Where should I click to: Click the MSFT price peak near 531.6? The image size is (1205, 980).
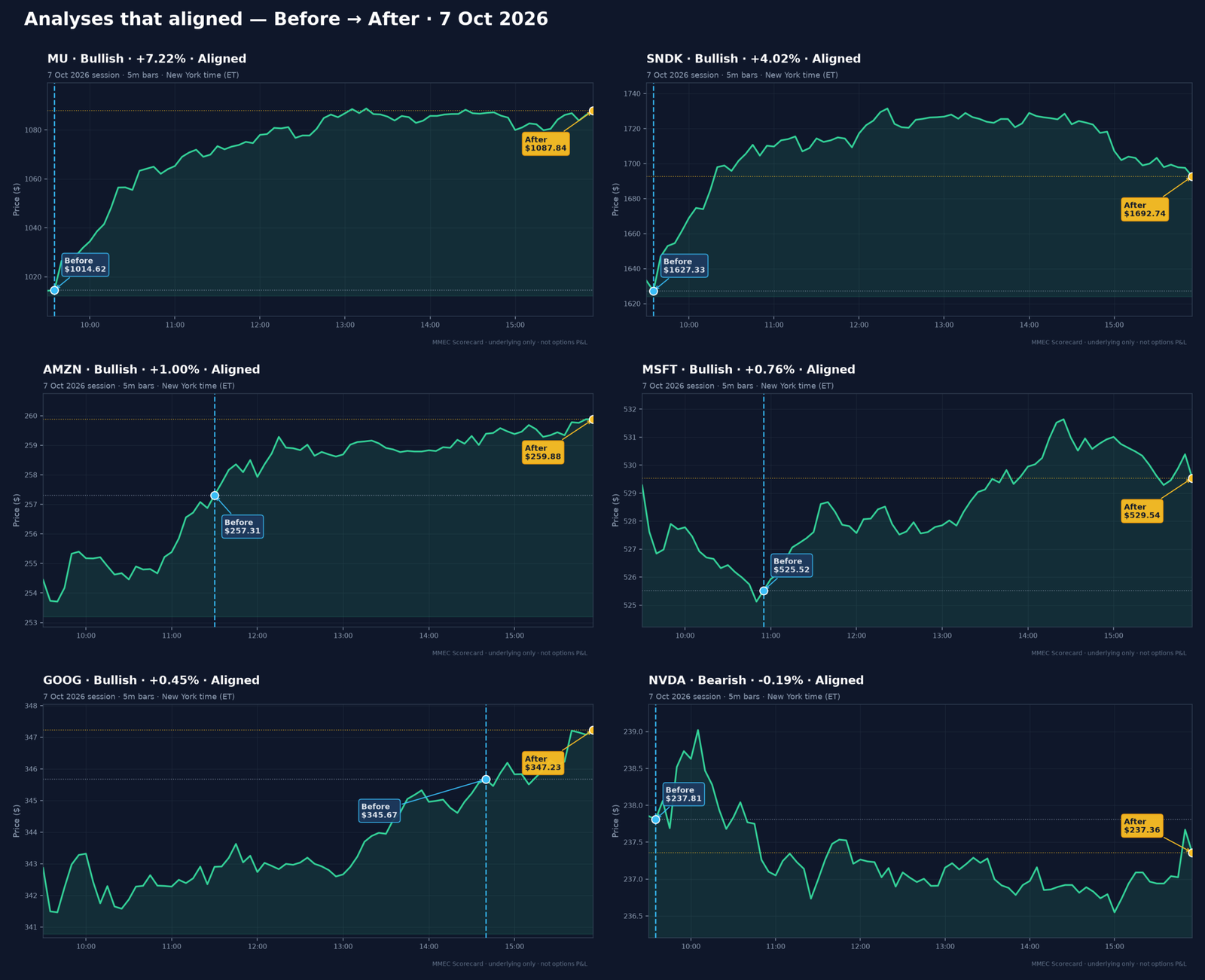click(1063, 420)
